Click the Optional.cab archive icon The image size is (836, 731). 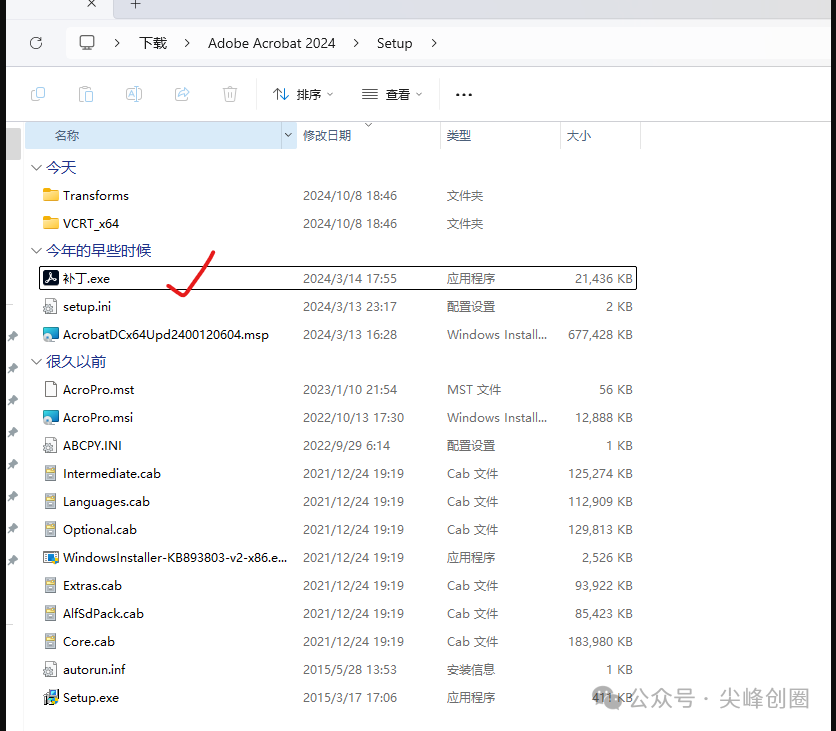pos(50,529)
